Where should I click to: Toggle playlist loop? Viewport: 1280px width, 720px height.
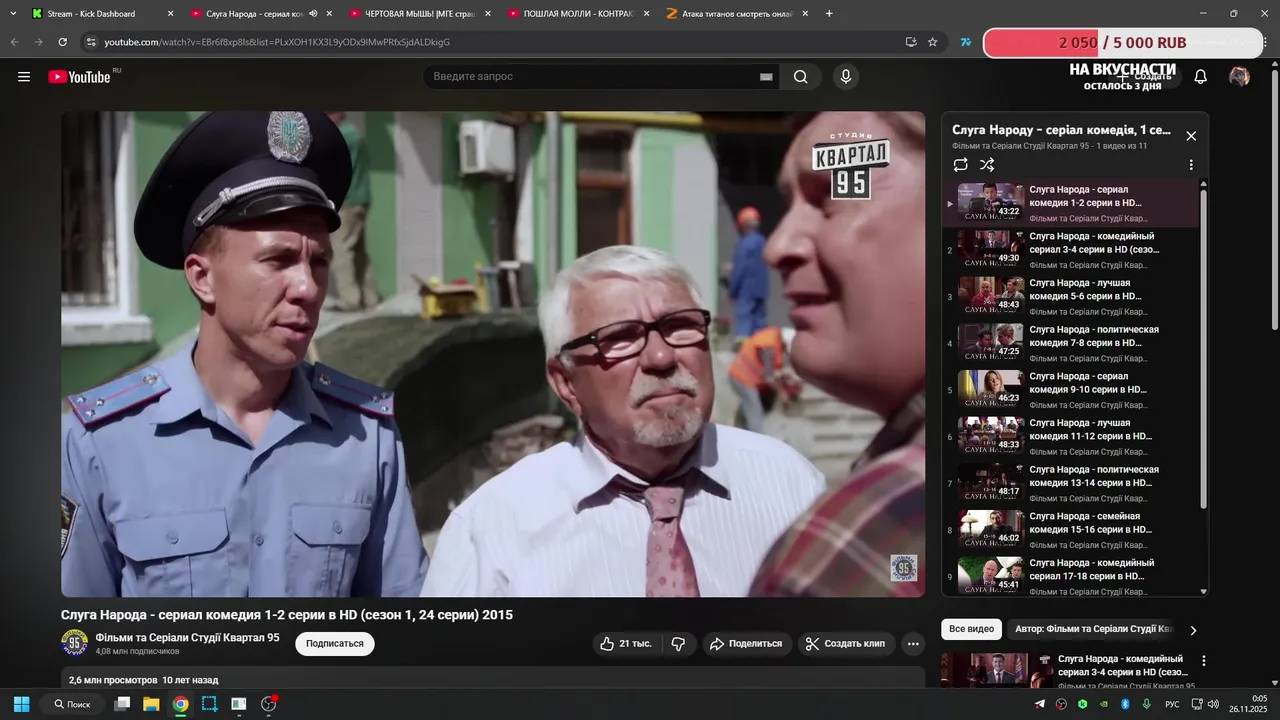pos(961,165)
